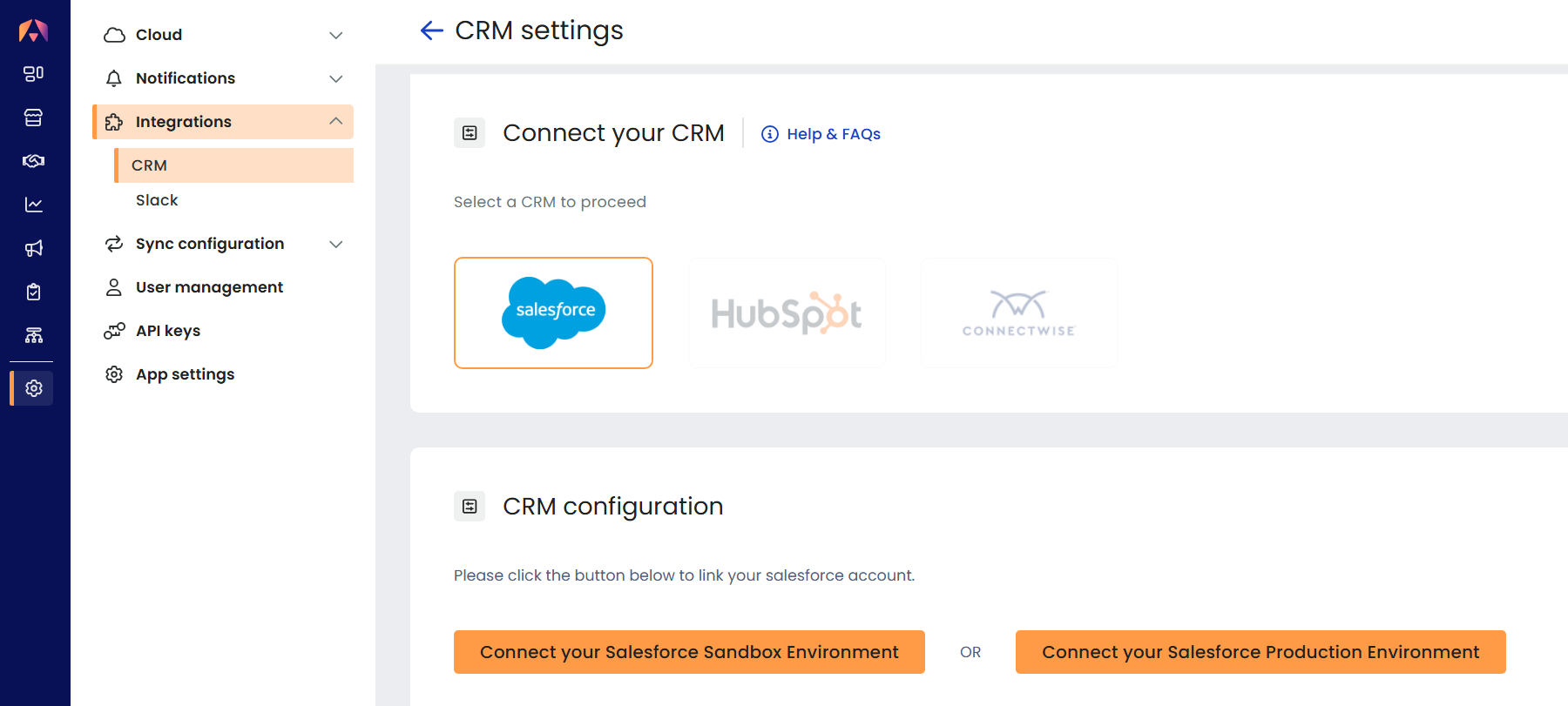Connect your Salesforce Sandbox Environment
The width and height of the screenshot is (1568, 706).
point(689,652)
